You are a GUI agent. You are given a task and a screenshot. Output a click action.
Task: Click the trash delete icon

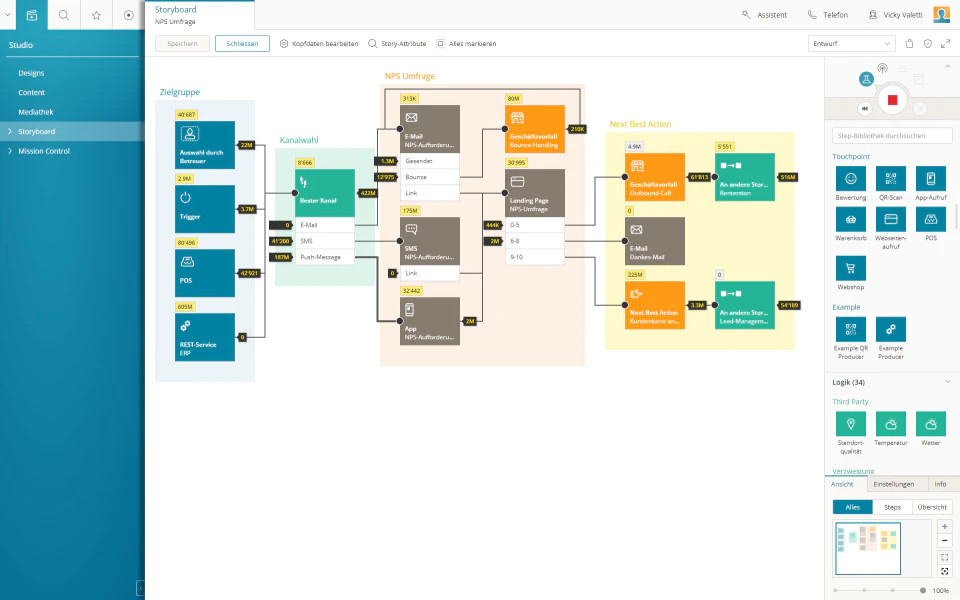[910, 43]
